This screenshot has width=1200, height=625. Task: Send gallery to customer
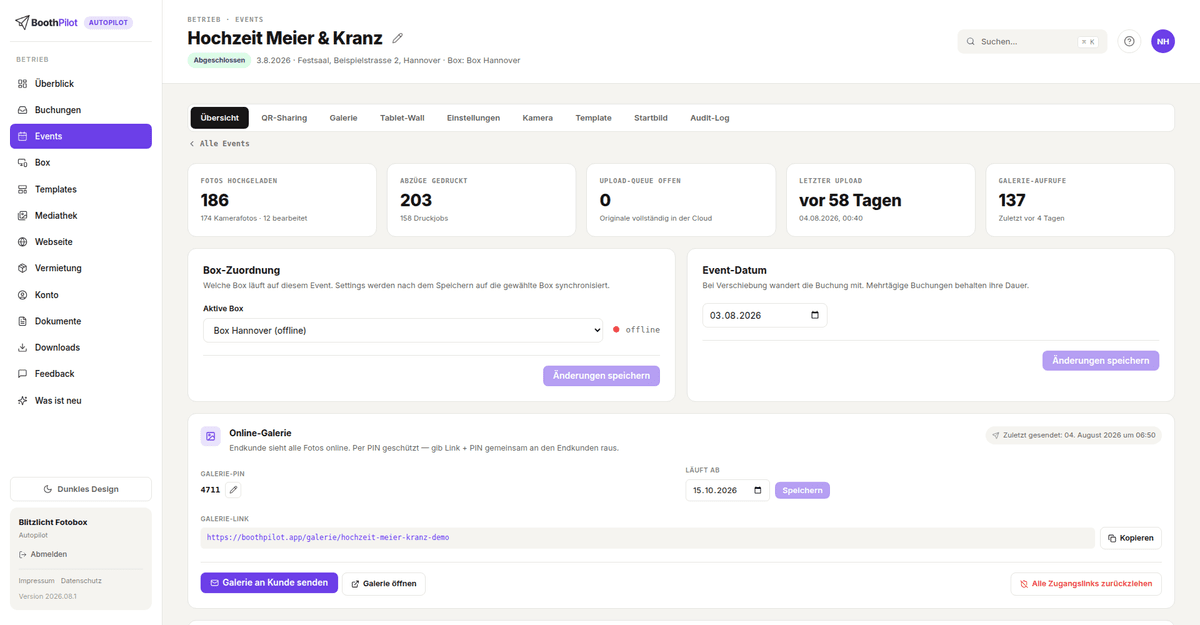(x=269, y=583)
